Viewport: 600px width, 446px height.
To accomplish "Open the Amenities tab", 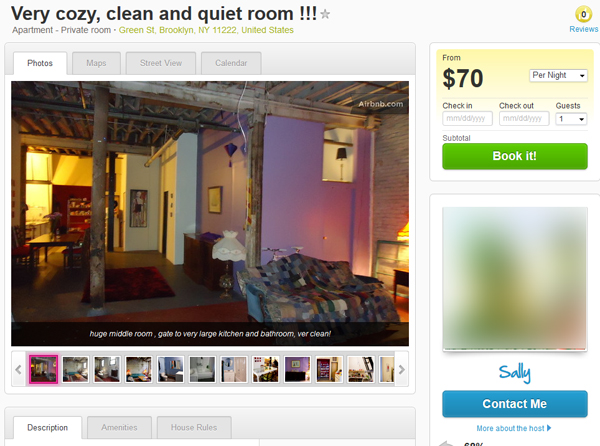I will pyautogui.click(x=119, y=427).
